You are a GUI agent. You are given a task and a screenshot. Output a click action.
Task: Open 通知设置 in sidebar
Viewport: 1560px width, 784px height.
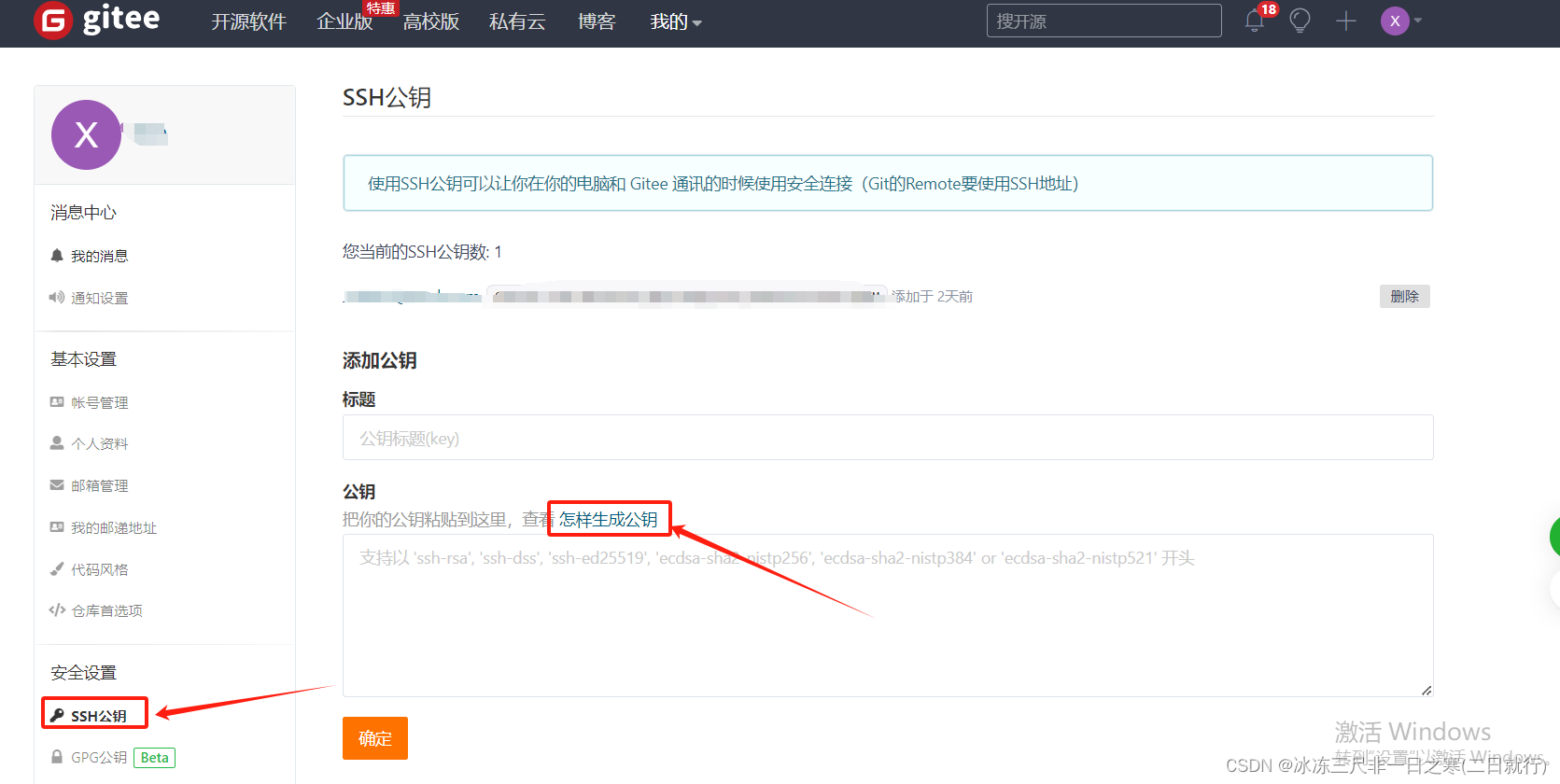tap(99, 298)
